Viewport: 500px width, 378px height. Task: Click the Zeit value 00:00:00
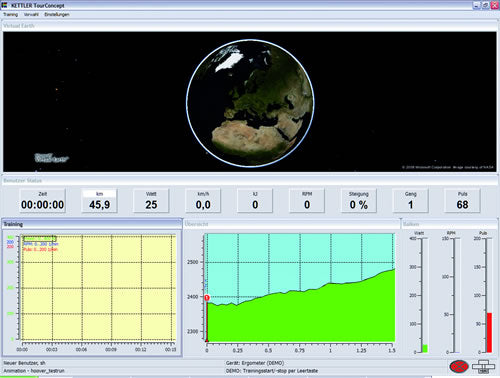(42, 205)
